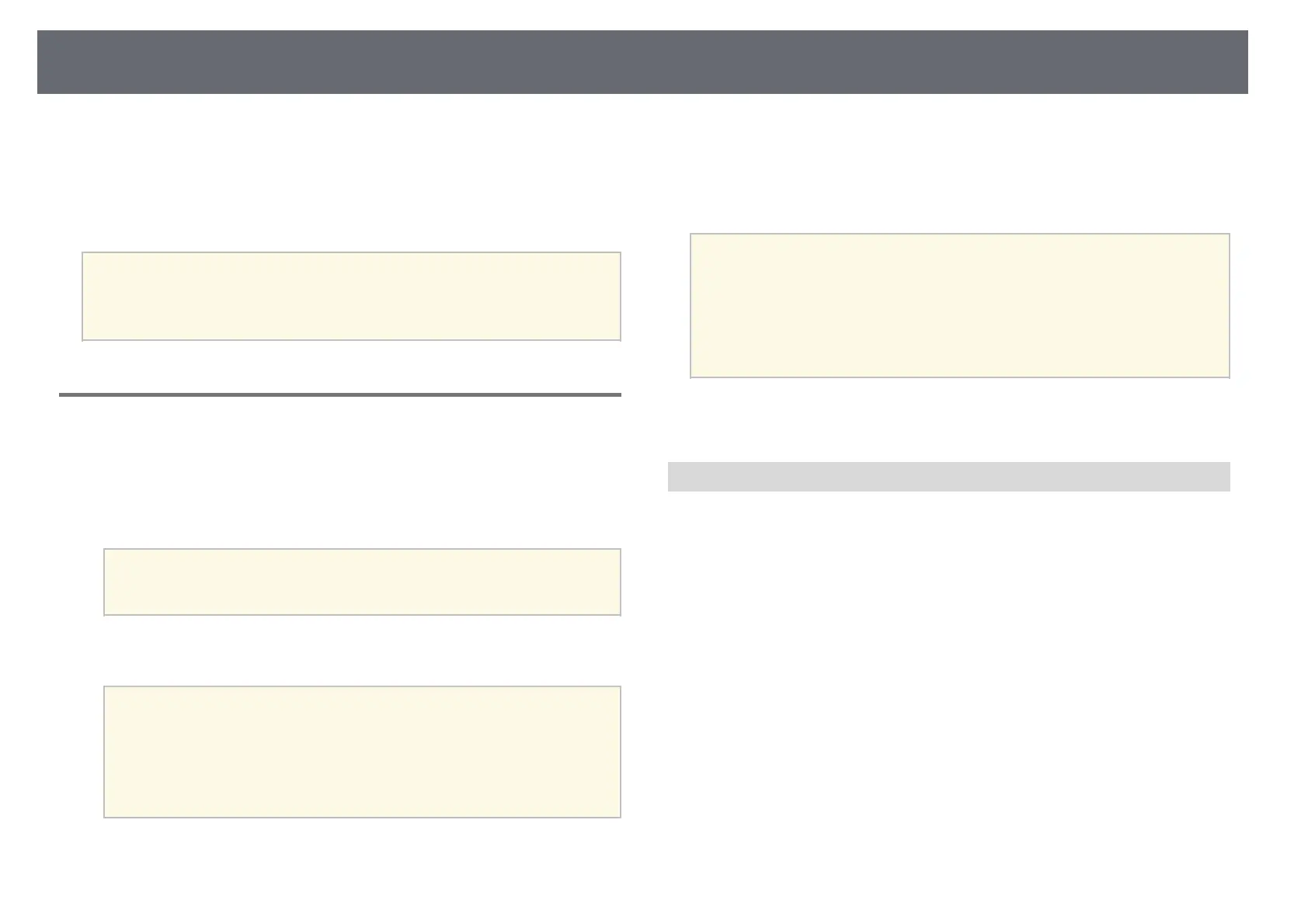Click the blank margin under the tallest left box
Viewport: 1308px width, 924px height.
pyautogui.click(x=362, y=862)
